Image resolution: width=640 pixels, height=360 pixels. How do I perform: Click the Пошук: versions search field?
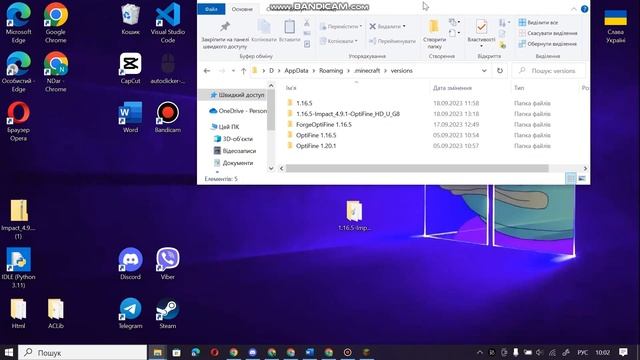(548, 71)
